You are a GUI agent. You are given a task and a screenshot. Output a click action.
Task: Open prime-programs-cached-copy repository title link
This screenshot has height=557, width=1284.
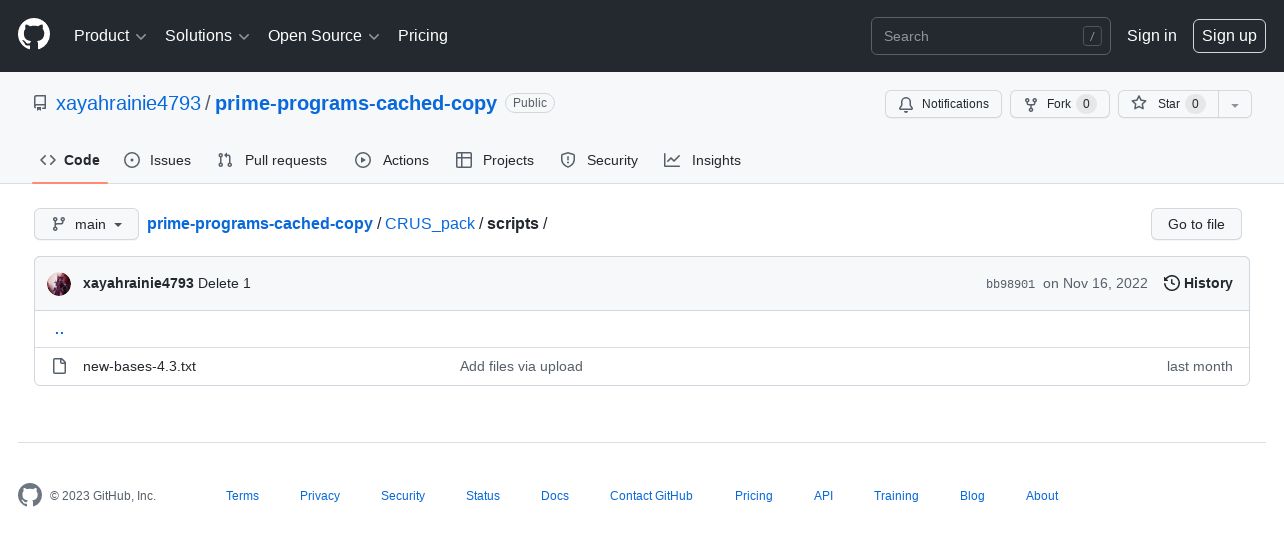356,103
